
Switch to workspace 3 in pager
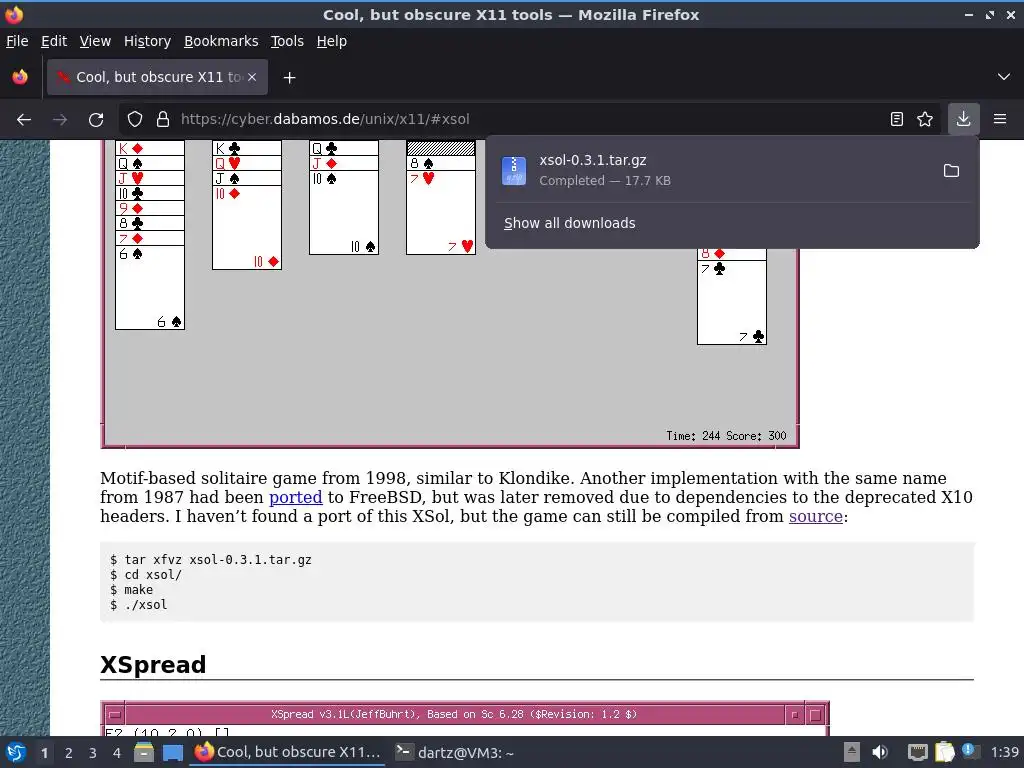93,753
